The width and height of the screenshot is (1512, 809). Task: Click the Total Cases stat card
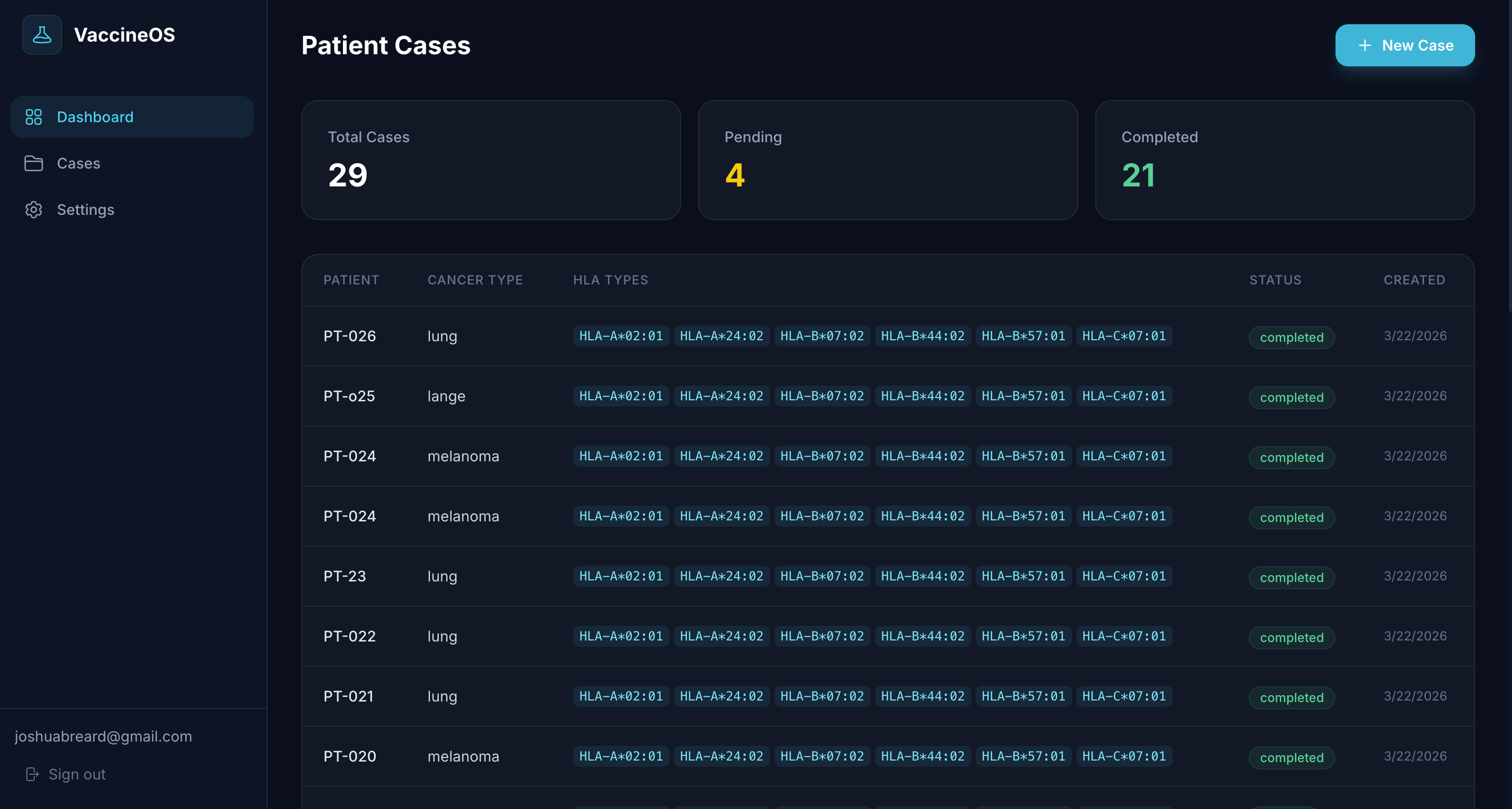490,160
